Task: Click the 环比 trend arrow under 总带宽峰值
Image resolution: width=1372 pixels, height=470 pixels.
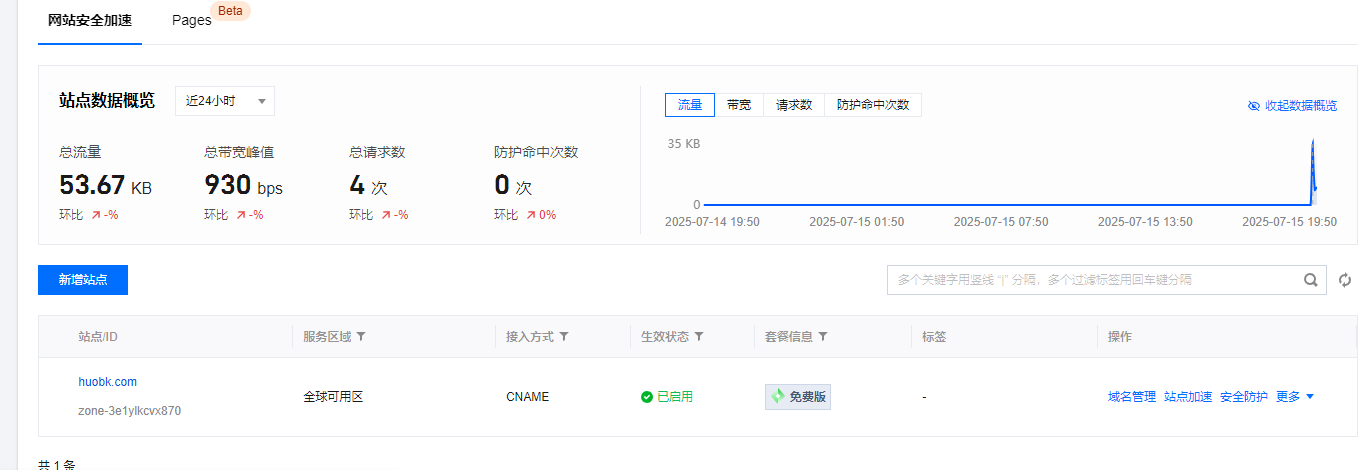Action: tap(241, 215)
